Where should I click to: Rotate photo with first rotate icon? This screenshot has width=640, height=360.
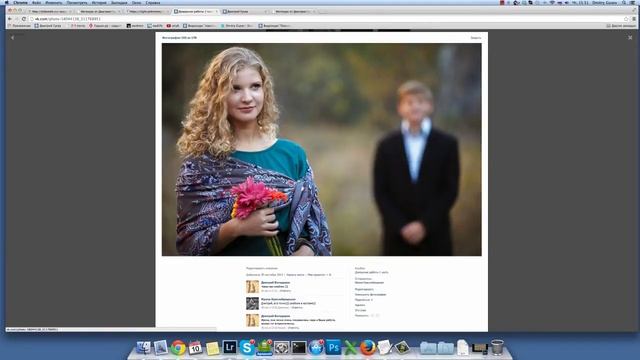coord(372,316)
